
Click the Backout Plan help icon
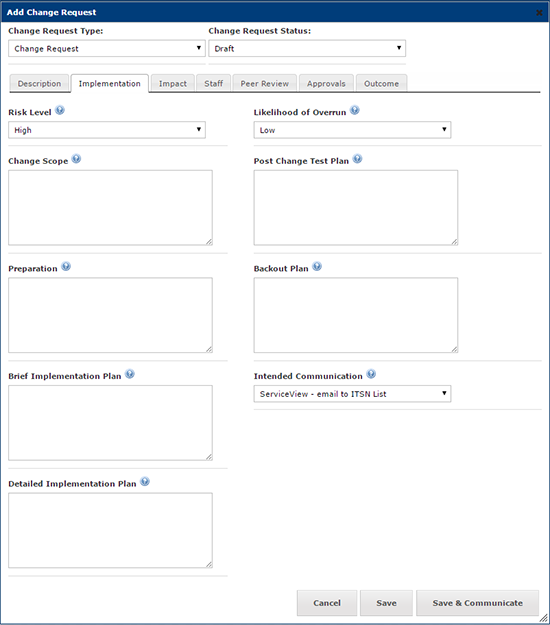[317, 267]
